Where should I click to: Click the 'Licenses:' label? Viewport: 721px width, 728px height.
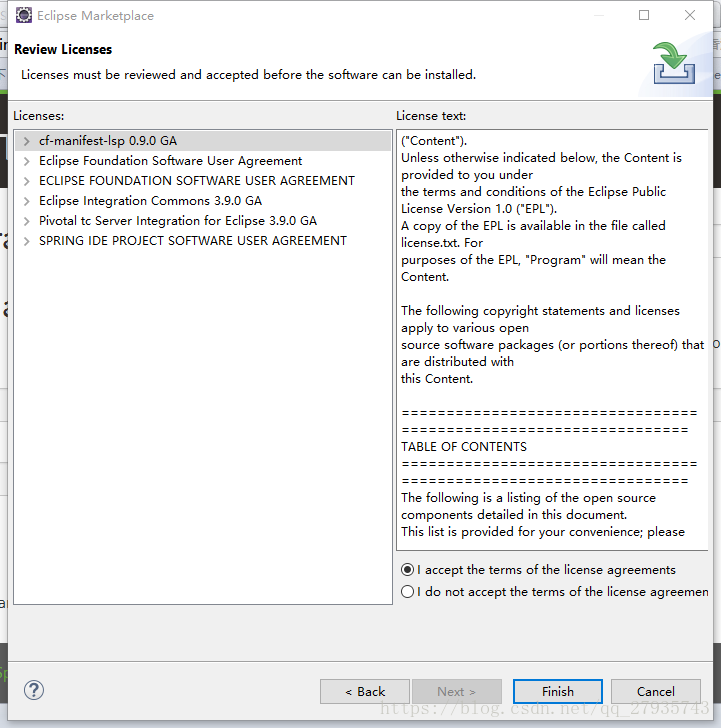click(39, 116)
